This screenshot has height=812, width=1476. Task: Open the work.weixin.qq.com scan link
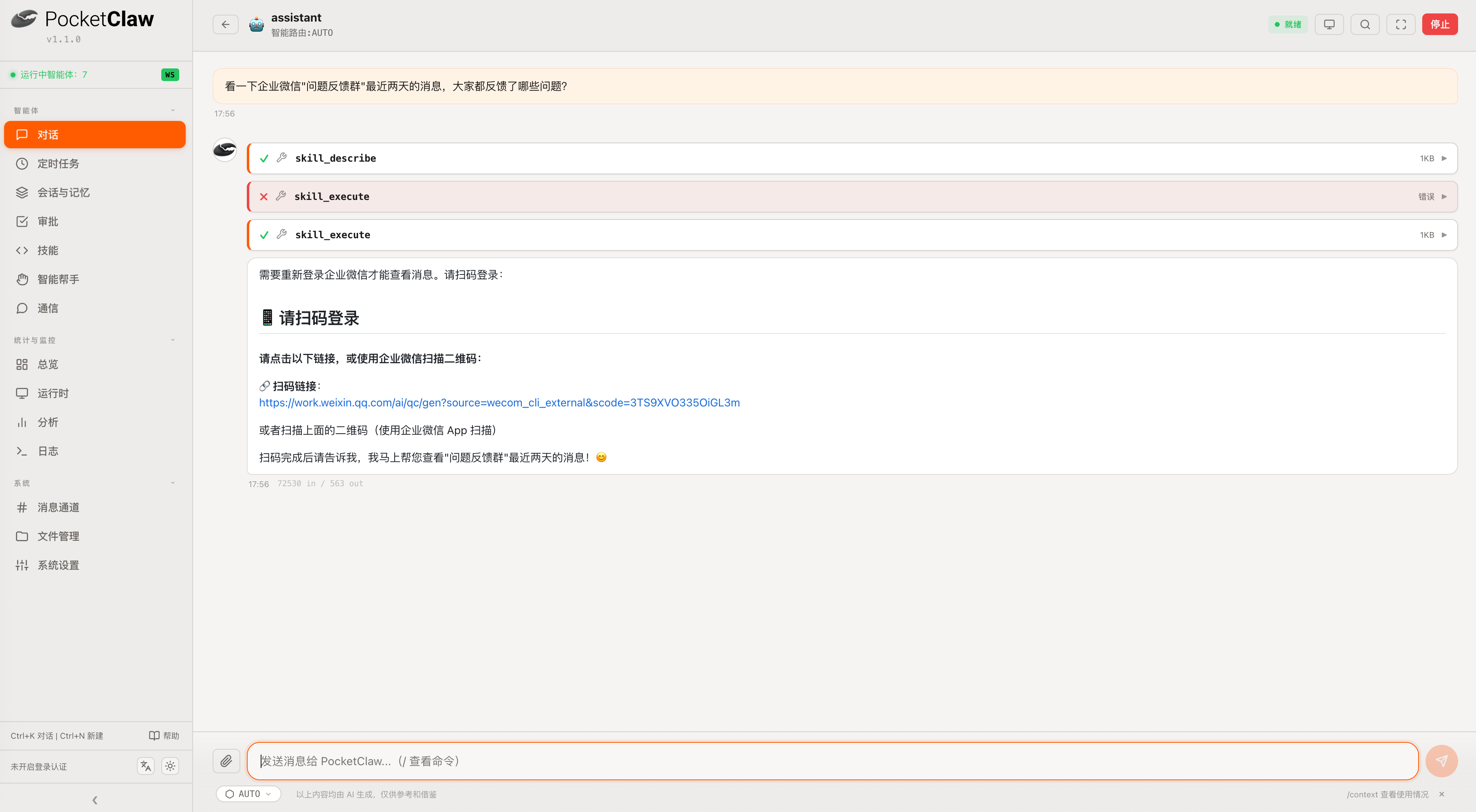tap(499, 403)
